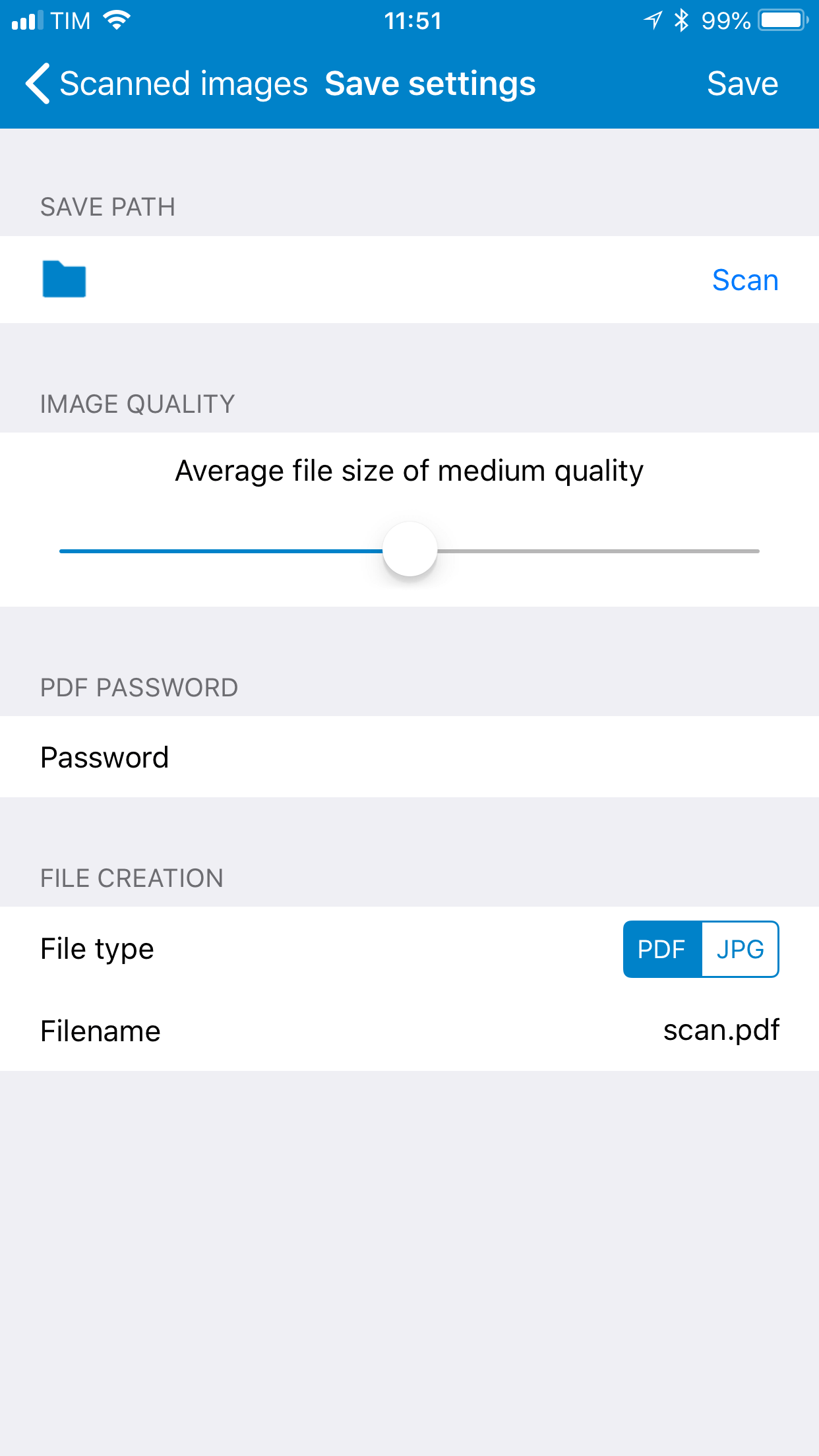Tap the File type row label
Image resolution: width=819 pixels, height=1456 pixels.
tap(97, 949)
